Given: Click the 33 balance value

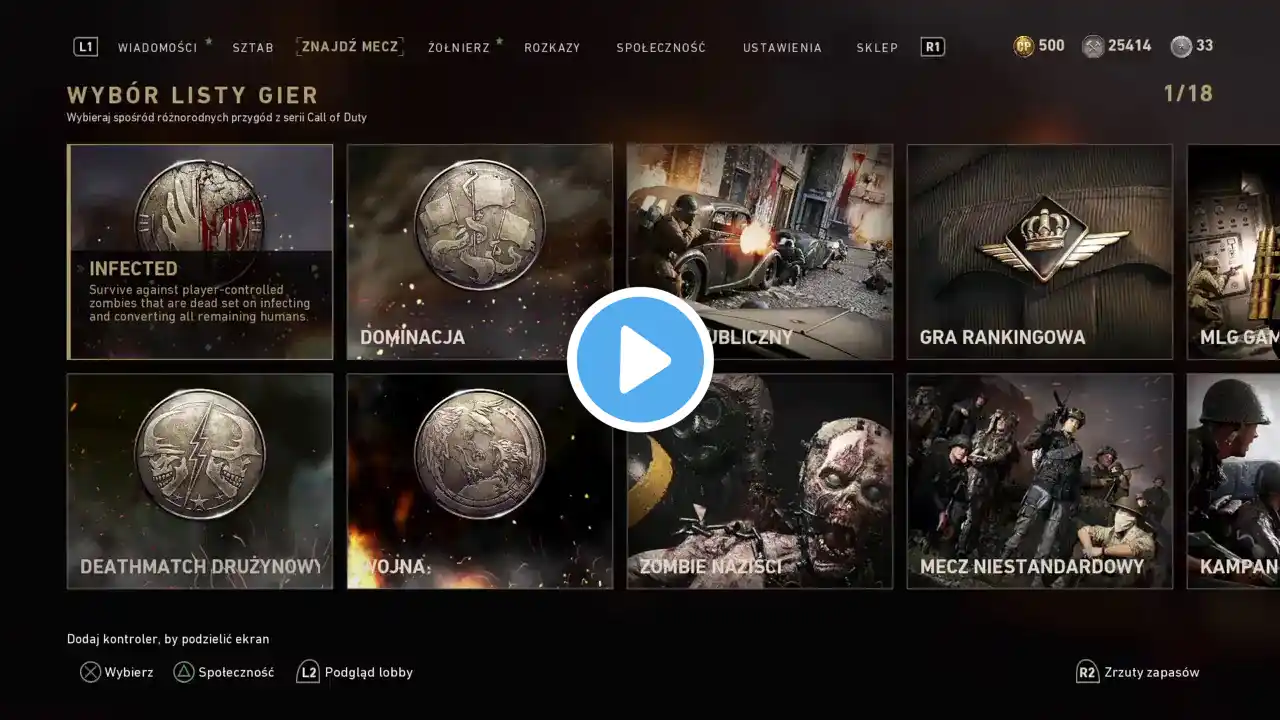Looking at the screenshot, I should click(1205, 46).
